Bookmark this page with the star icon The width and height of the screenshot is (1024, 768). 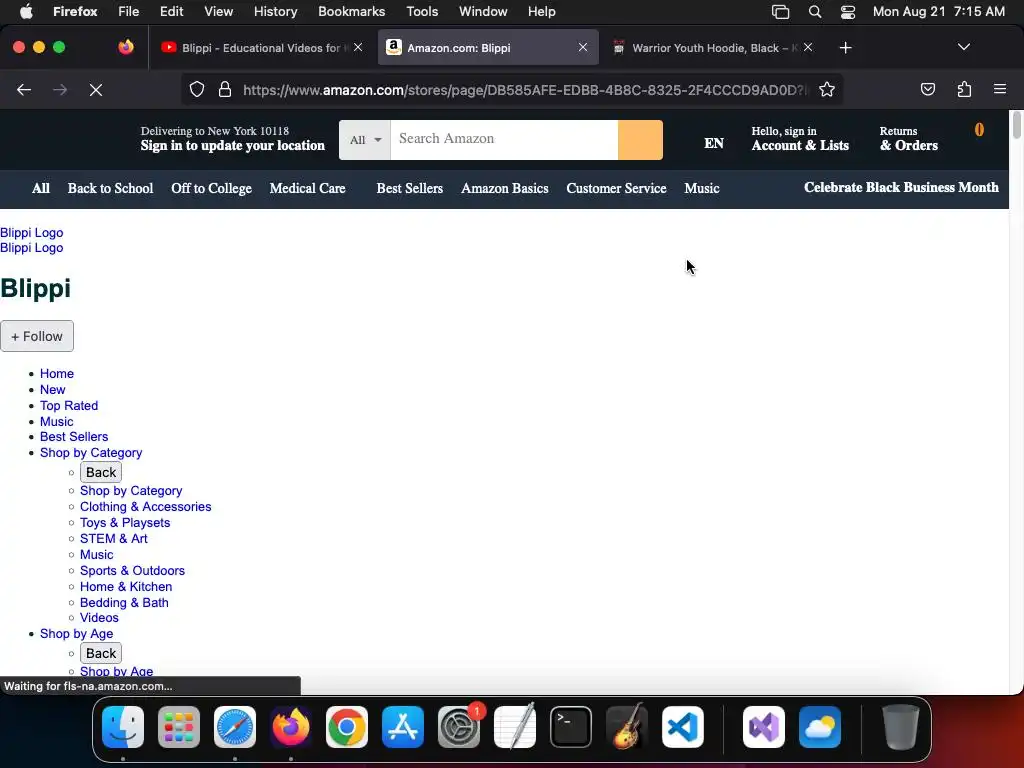pos(827,89)
